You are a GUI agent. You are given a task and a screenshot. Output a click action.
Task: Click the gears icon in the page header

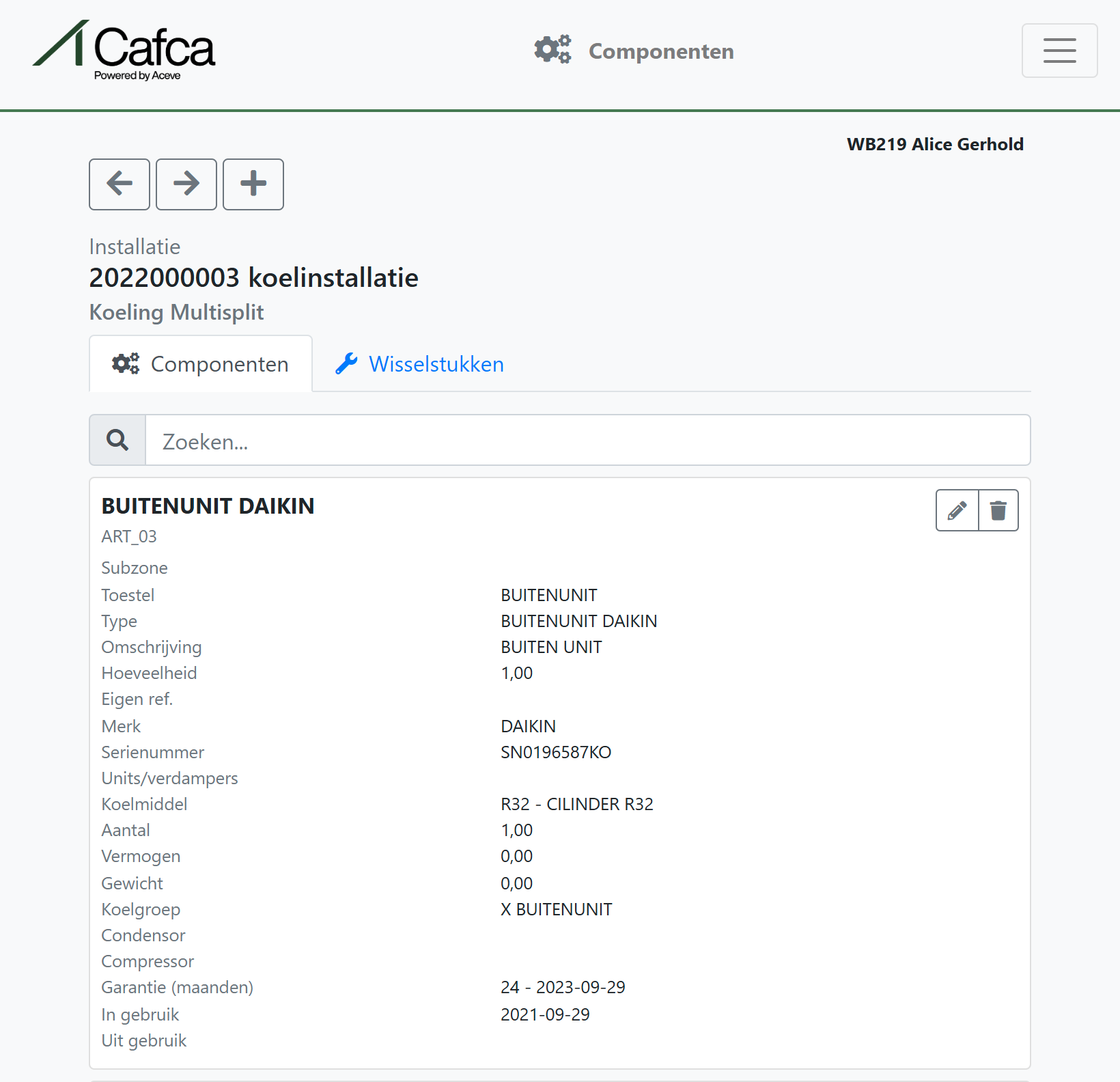[x=552, y=50]
